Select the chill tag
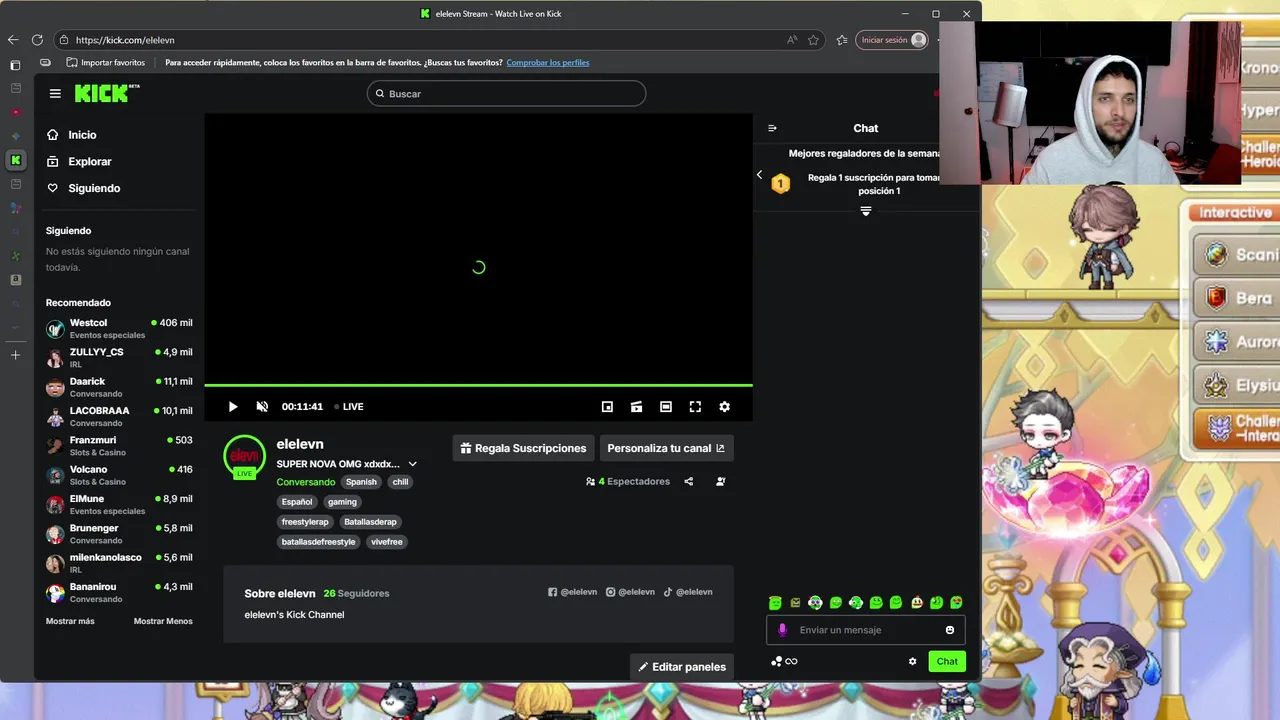1280x720 pixels. (x=400, y=482)
